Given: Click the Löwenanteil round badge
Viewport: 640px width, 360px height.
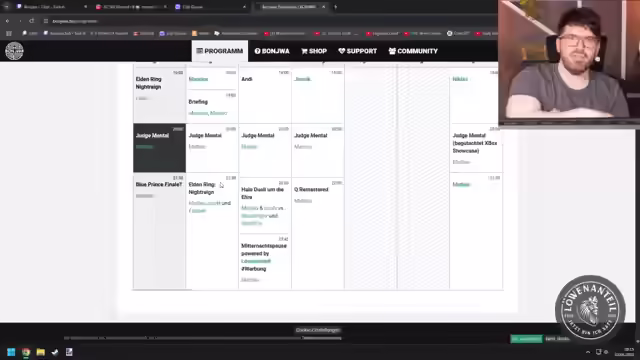Looking at the screenshot, I should 590,310.
